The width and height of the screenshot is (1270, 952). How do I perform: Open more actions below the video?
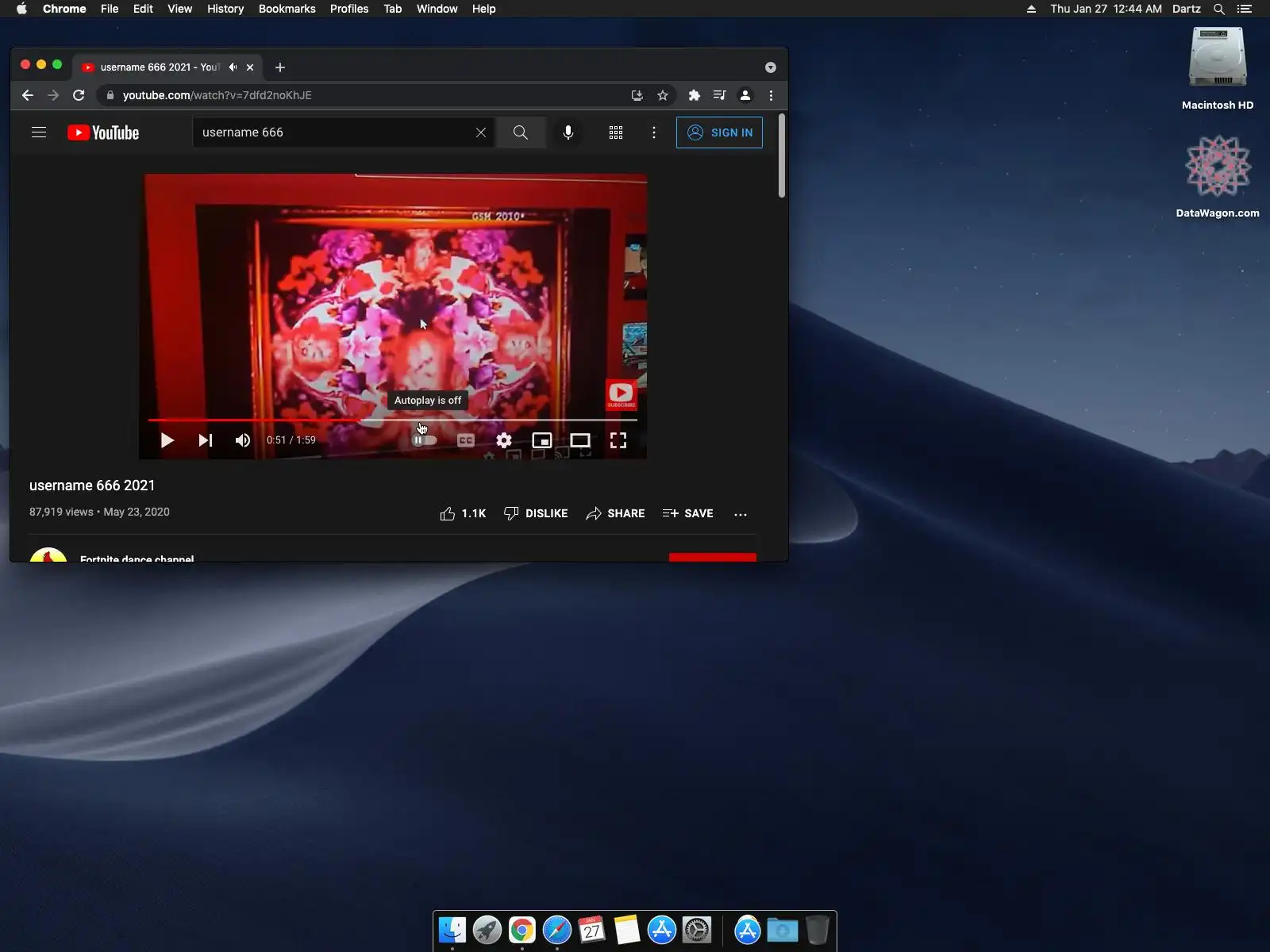click(741, 514)
